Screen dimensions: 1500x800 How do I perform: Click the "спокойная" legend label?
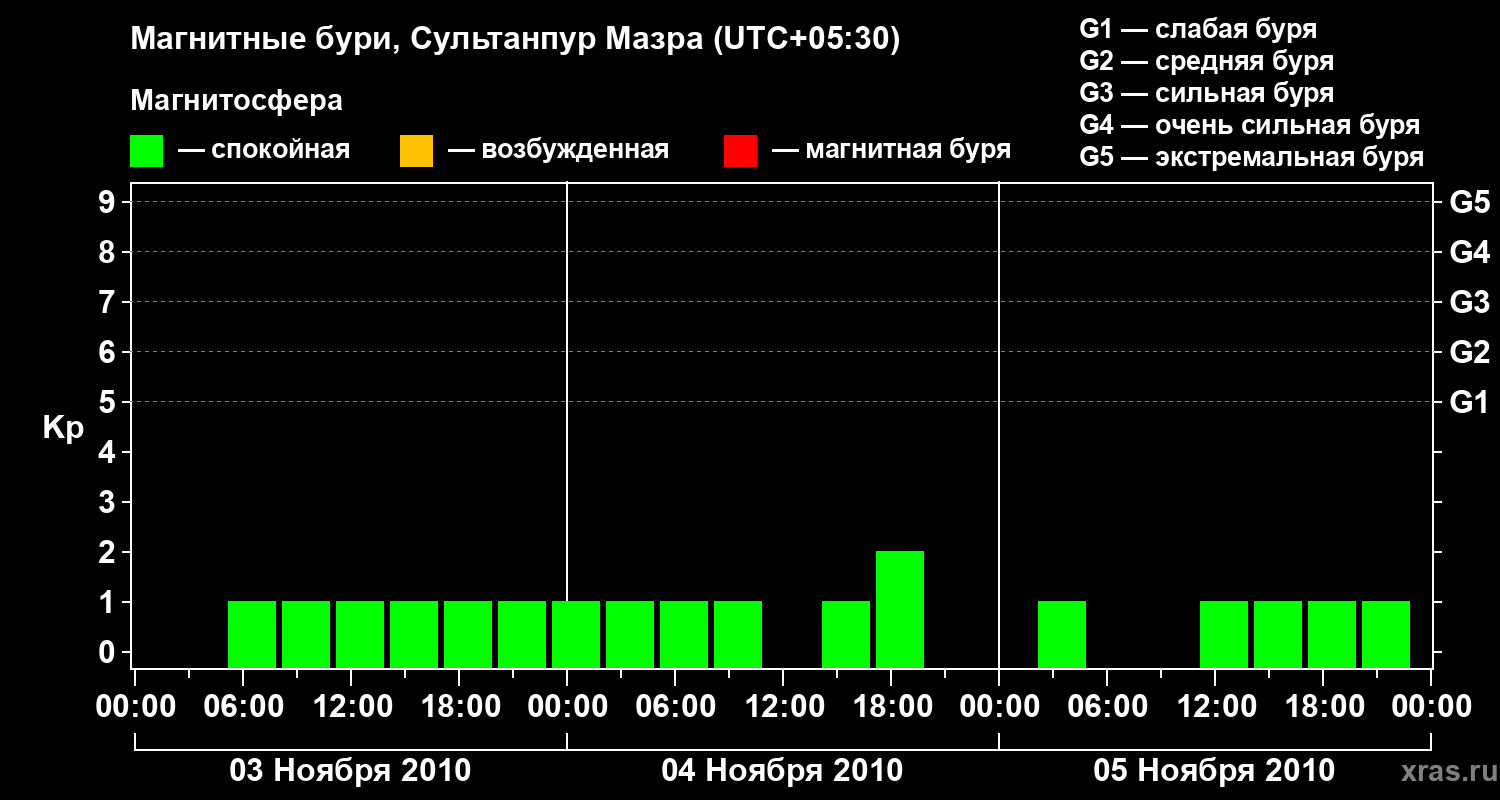pyautogui.click(x=281, y=151)
